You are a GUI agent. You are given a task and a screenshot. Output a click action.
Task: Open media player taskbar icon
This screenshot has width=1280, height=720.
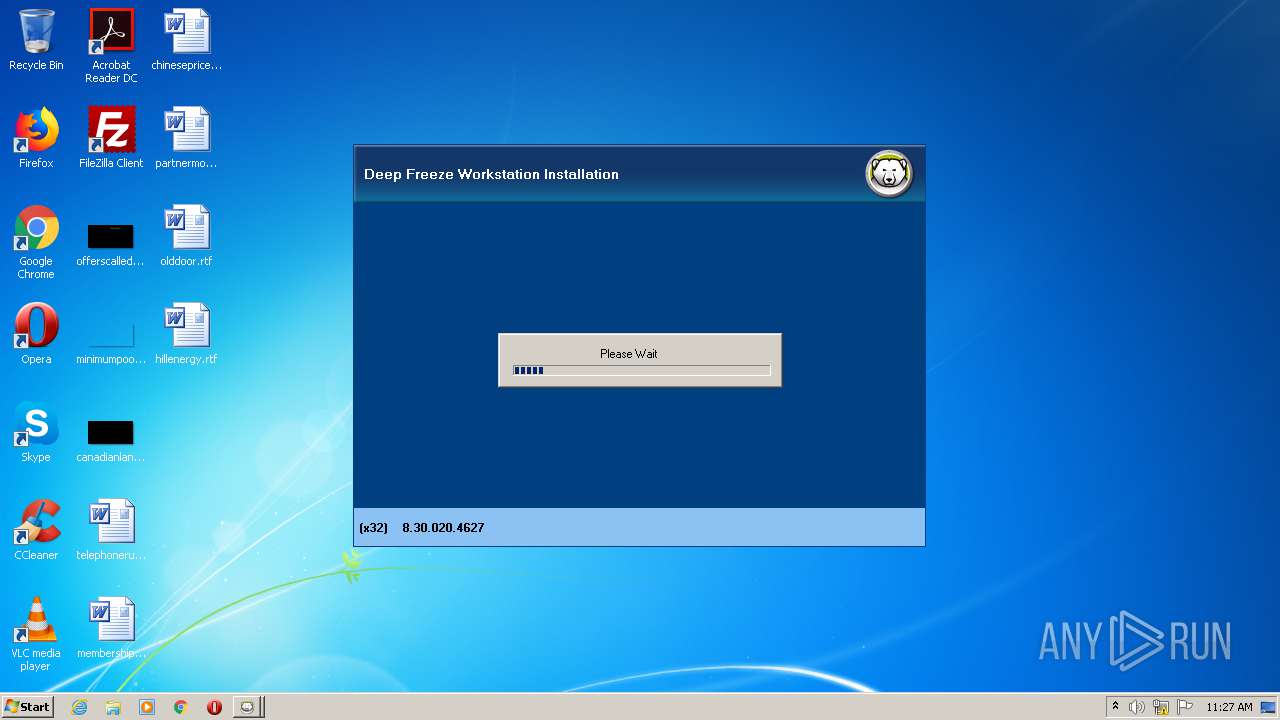pos(147,707)
